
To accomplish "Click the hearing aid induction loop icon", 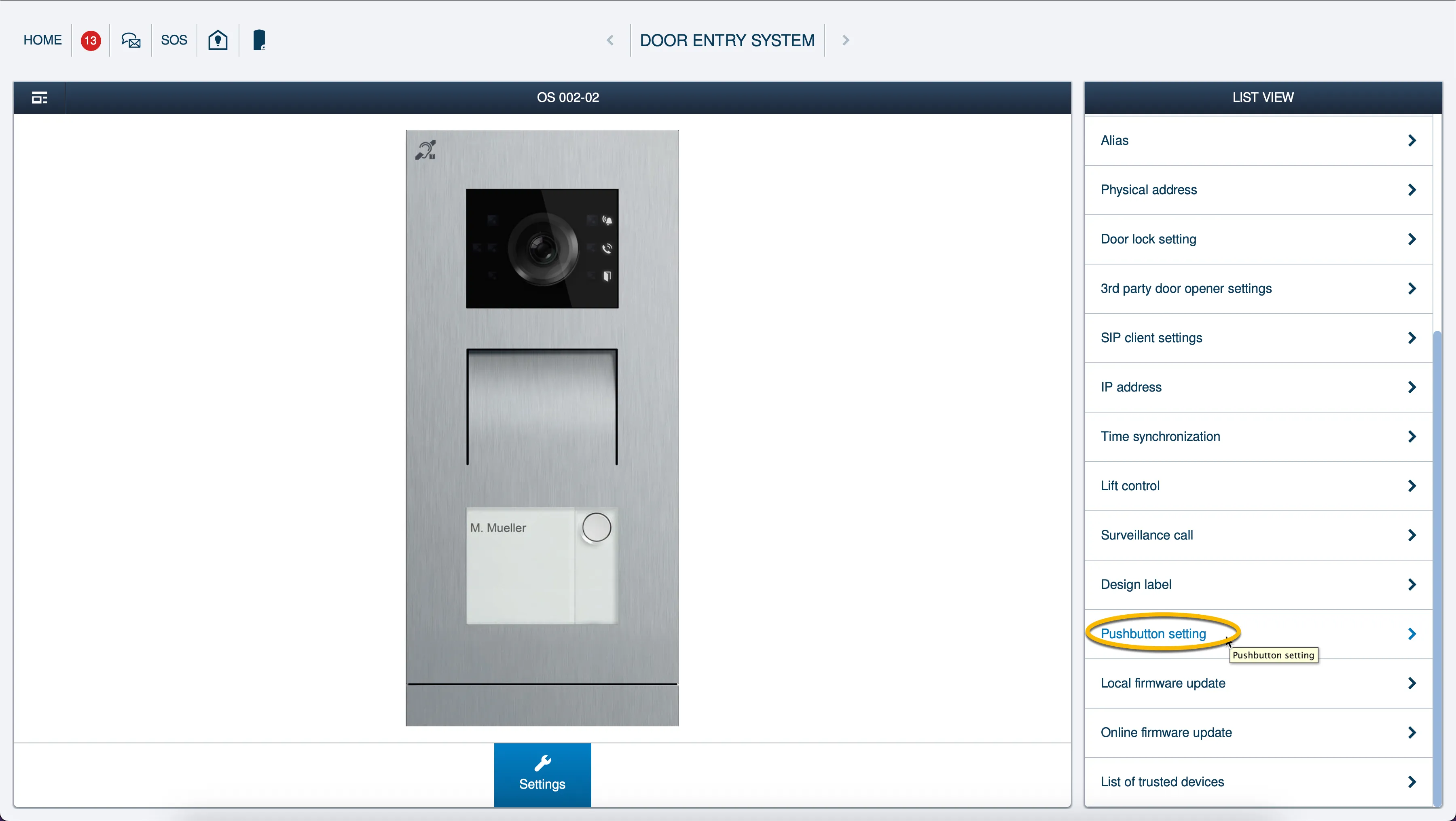I will coord(425,150).
